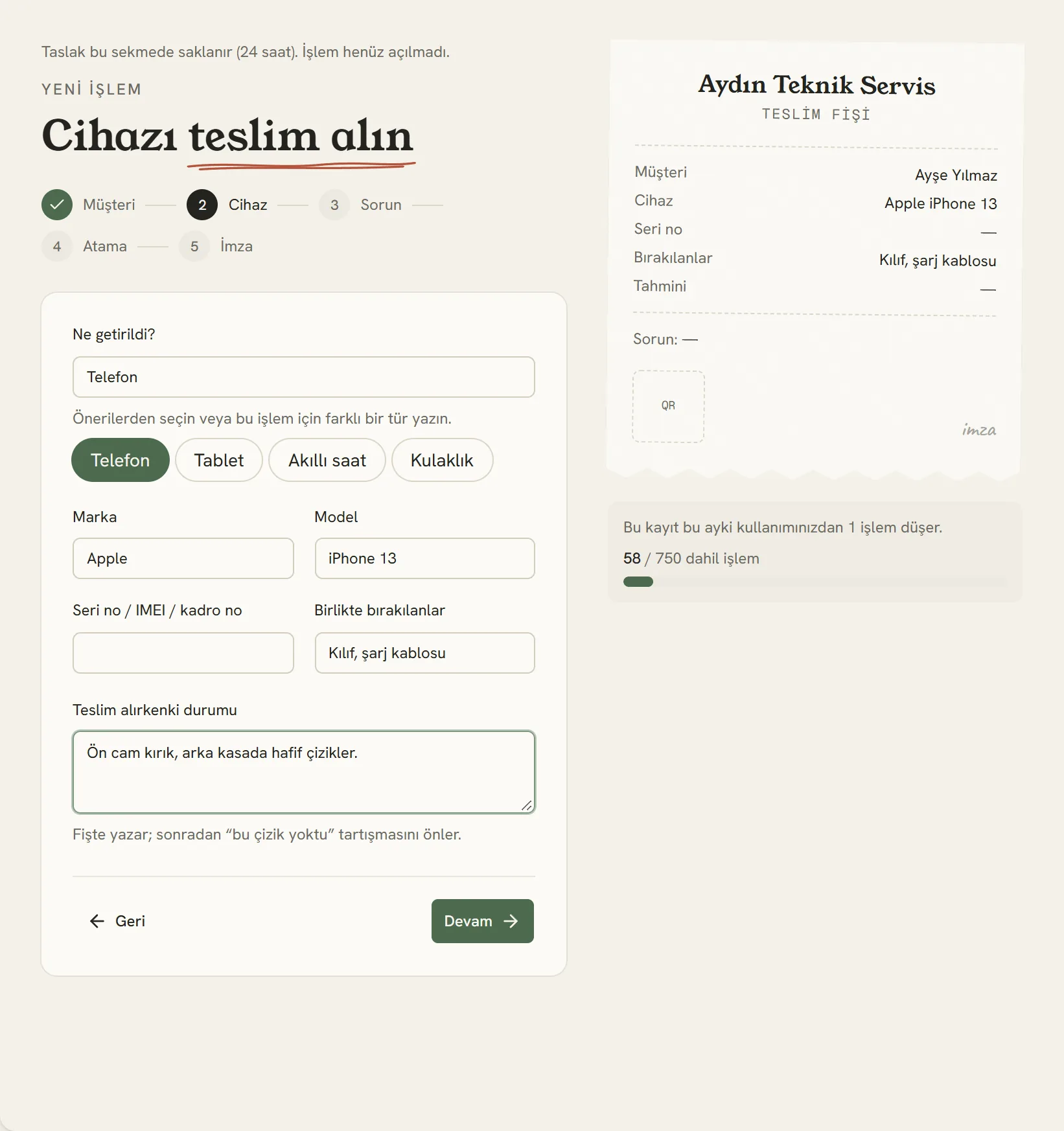The image size is (1064, 1131).
Task: Go back with the Geri button
Action: (x=117, y=921)
